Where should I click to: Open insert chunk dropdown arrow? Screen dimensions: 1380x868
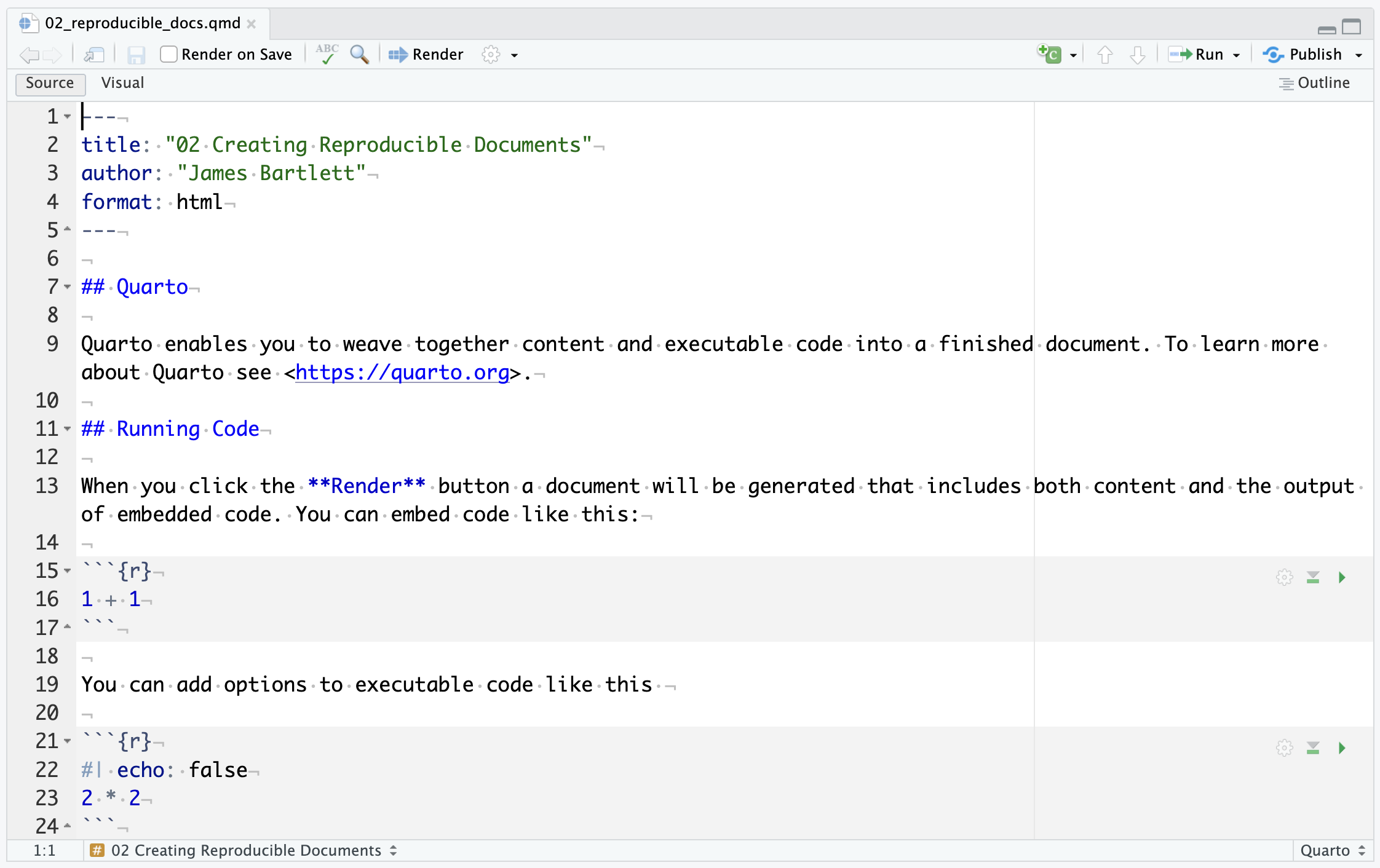(x=1074, y=55)
